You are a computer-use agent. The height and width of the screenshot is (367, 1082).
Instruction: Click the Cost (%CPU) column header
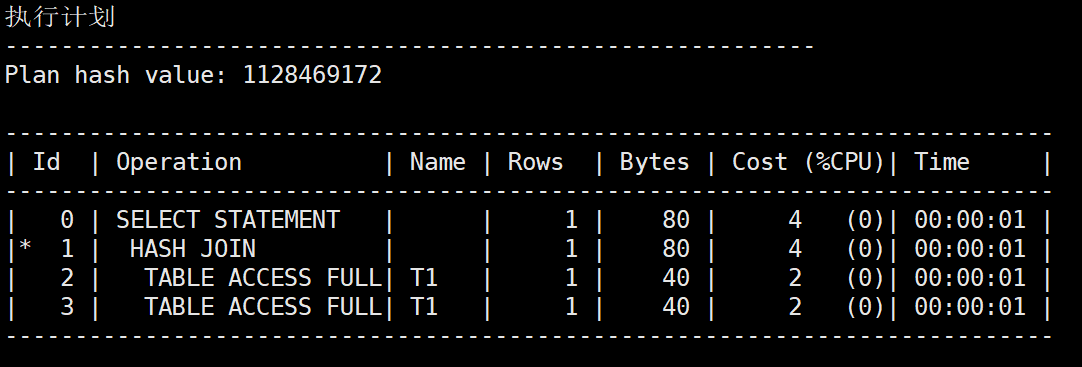coord(808,163)
